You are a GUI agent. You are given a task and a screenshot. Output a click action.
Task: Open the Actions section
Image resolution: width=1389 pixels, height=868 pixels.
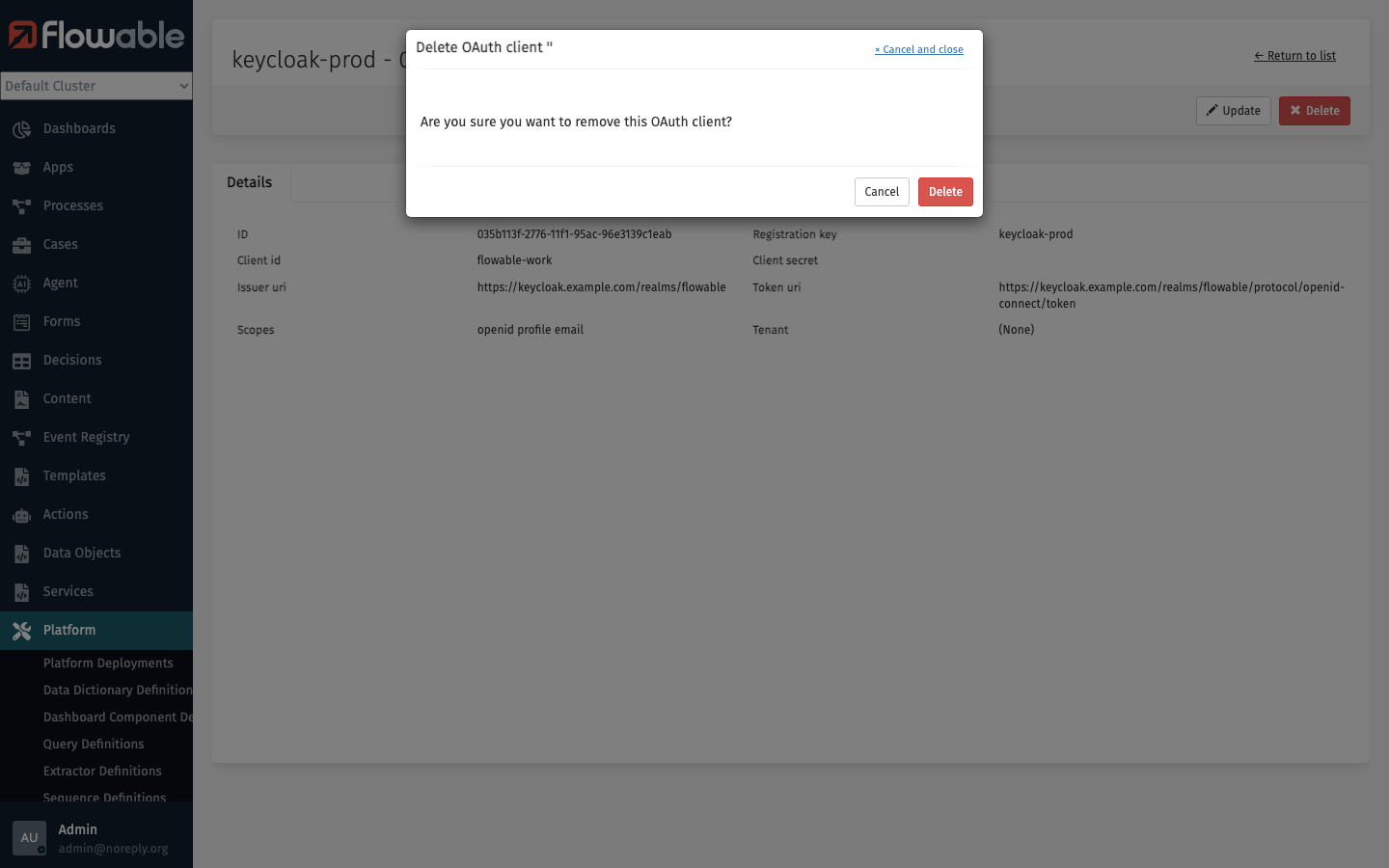[x=66, y=514]
